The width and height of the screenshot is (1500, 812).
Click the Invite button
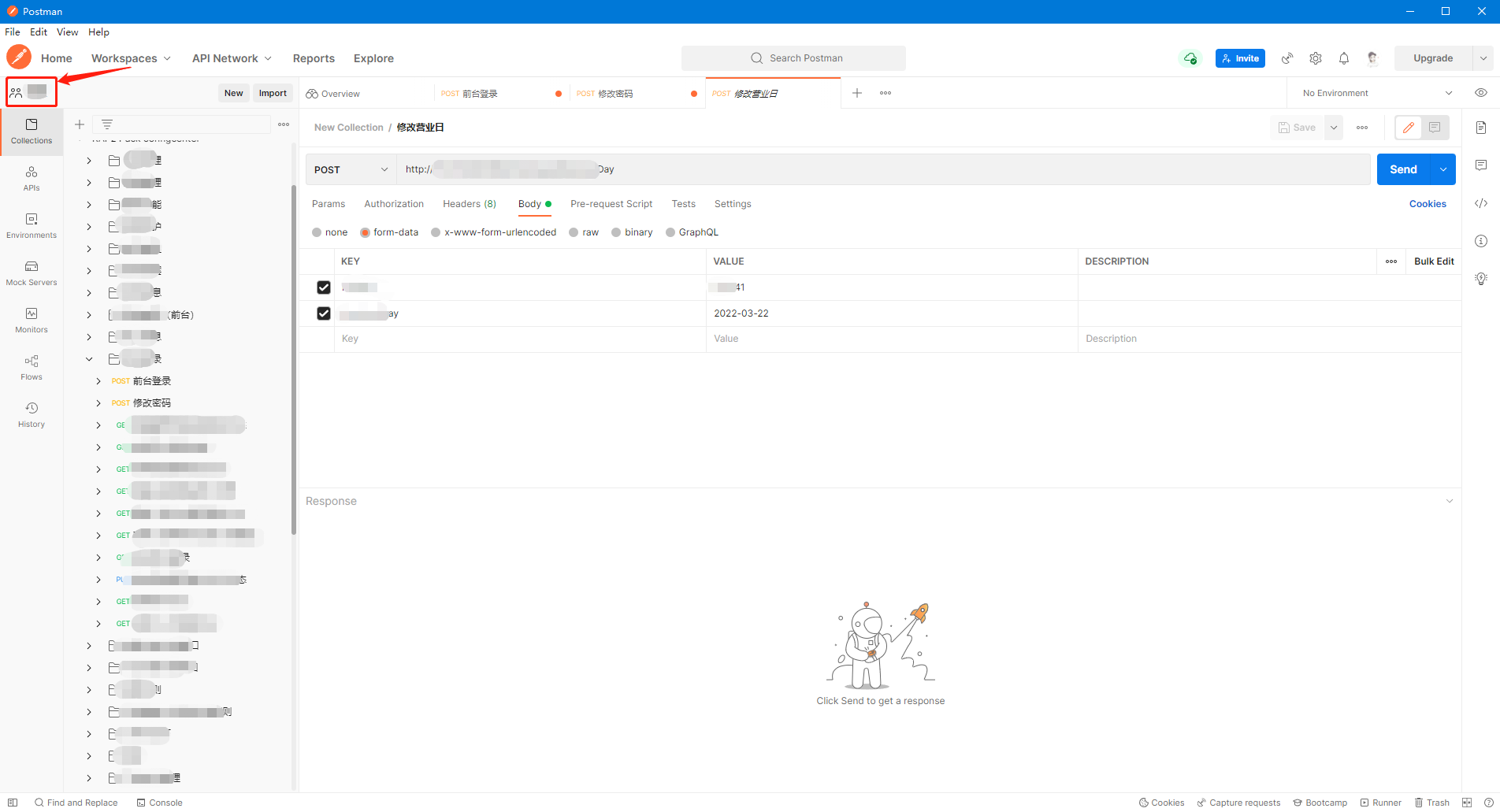point(1240,58)
